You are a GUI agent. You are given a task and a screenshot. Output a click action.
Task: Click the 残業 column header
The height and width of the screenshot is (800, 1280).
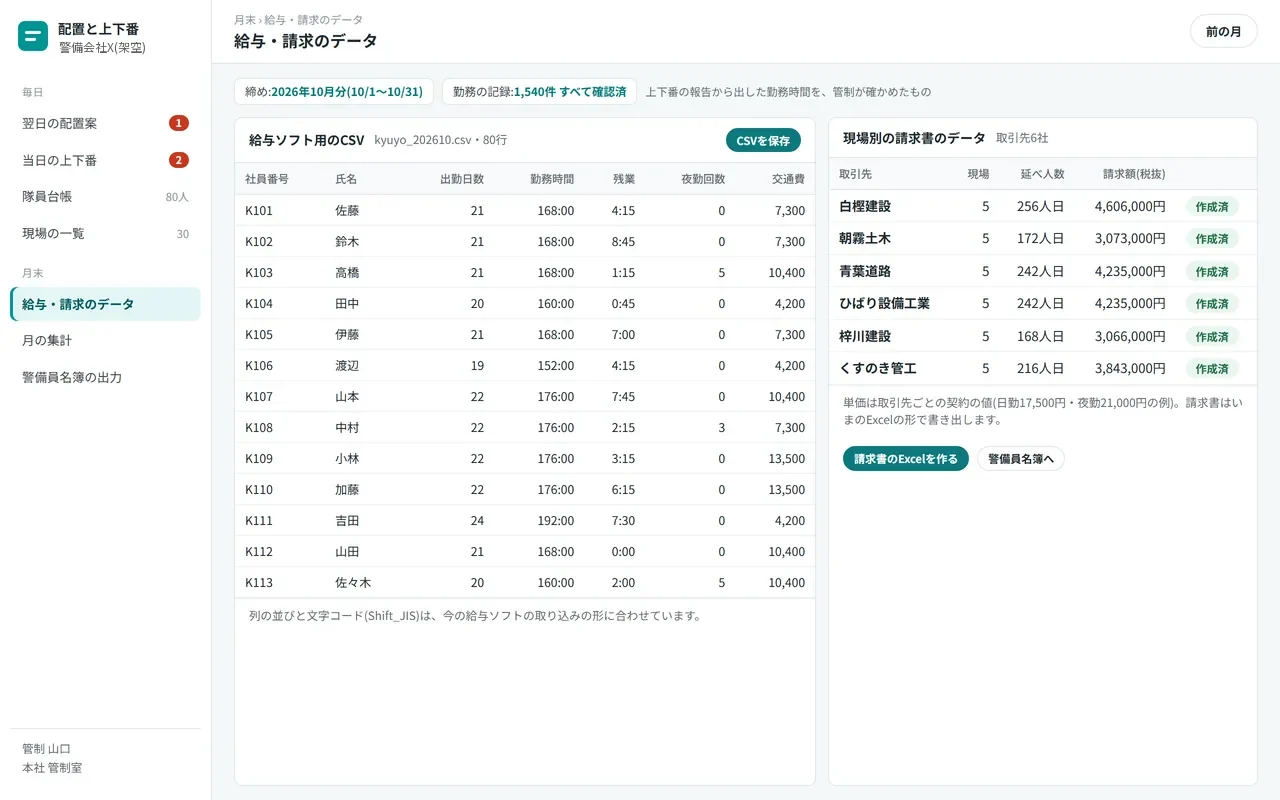click(624, 179)
